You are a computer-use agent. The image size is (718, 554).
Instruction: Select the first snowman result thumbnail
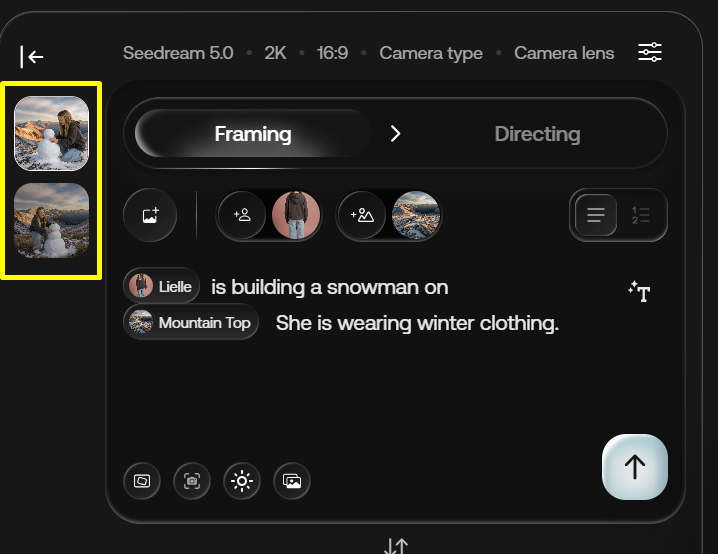[x=51, y=133]
